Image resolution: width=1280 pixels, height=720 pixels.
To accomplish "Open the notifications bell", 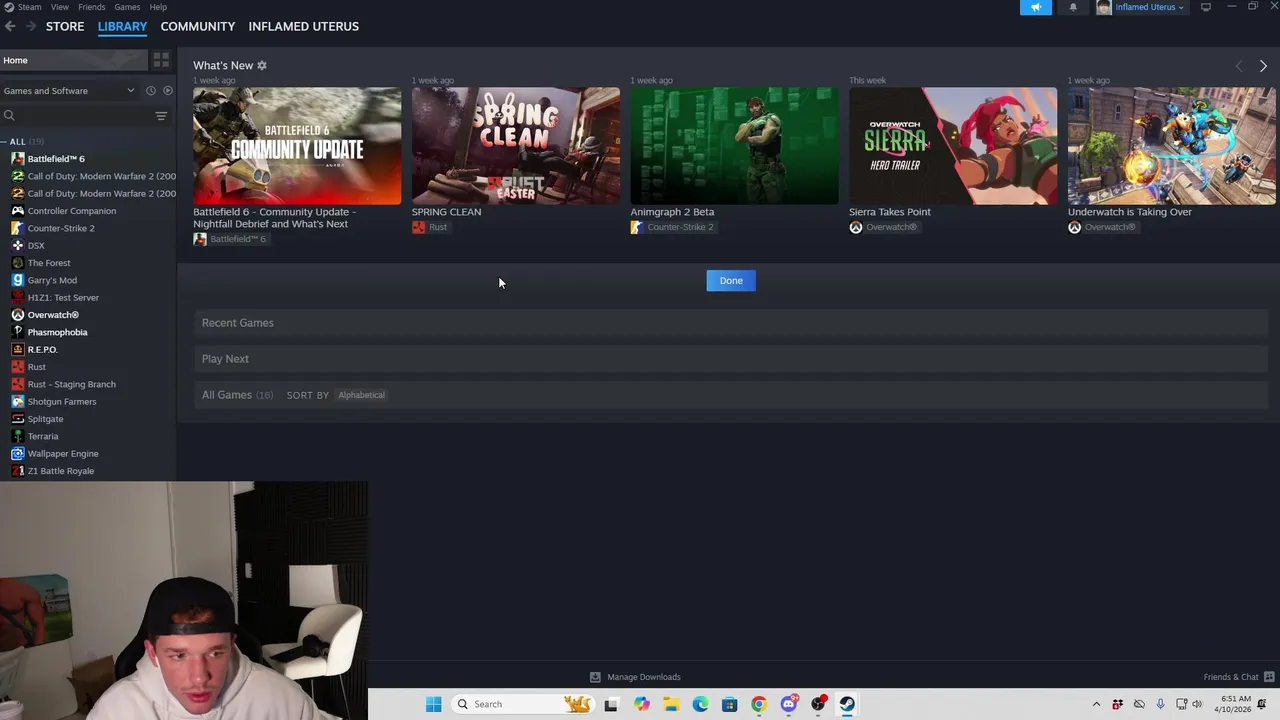I will [1073, 7].
